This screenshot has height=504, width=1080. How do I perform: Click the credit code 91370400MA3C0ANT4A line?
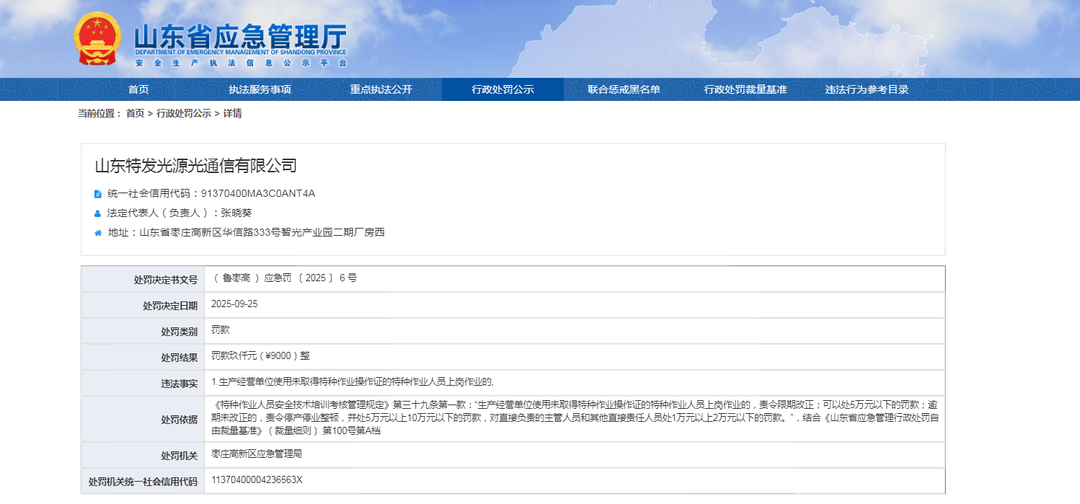[x=211, y=193]
